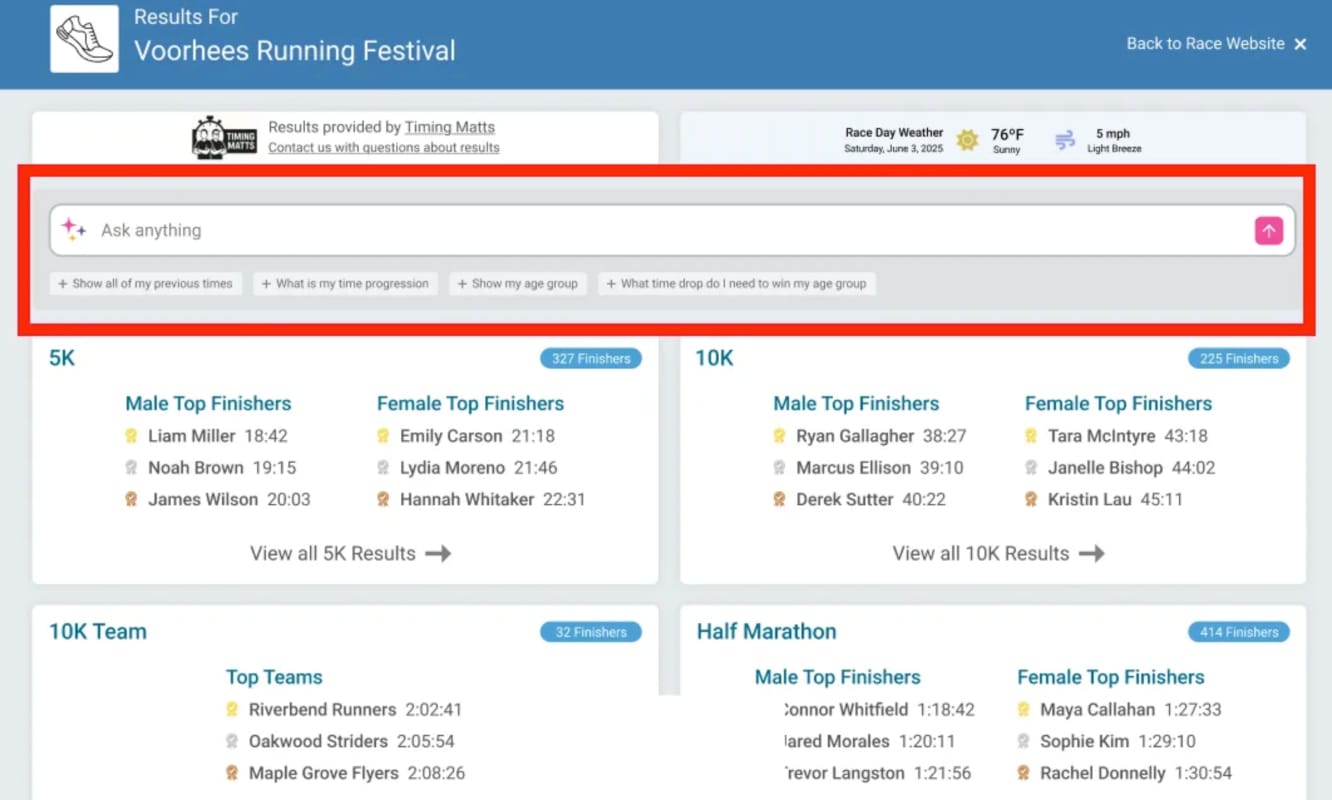This screenshot has width=1332, height=800.
Task: Click the gold medal beside Emily Carson
Action: pyautogui.click(x=383, y=436)
